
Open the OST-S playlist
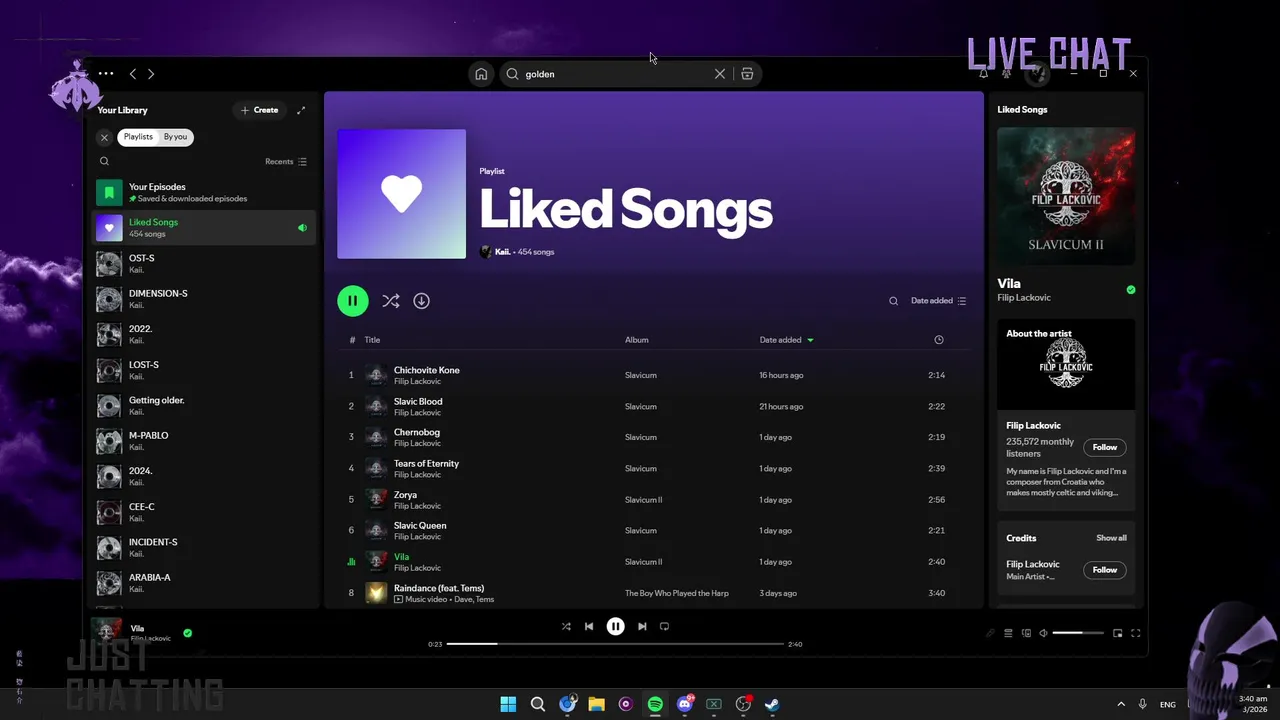(x=204, y=264)
